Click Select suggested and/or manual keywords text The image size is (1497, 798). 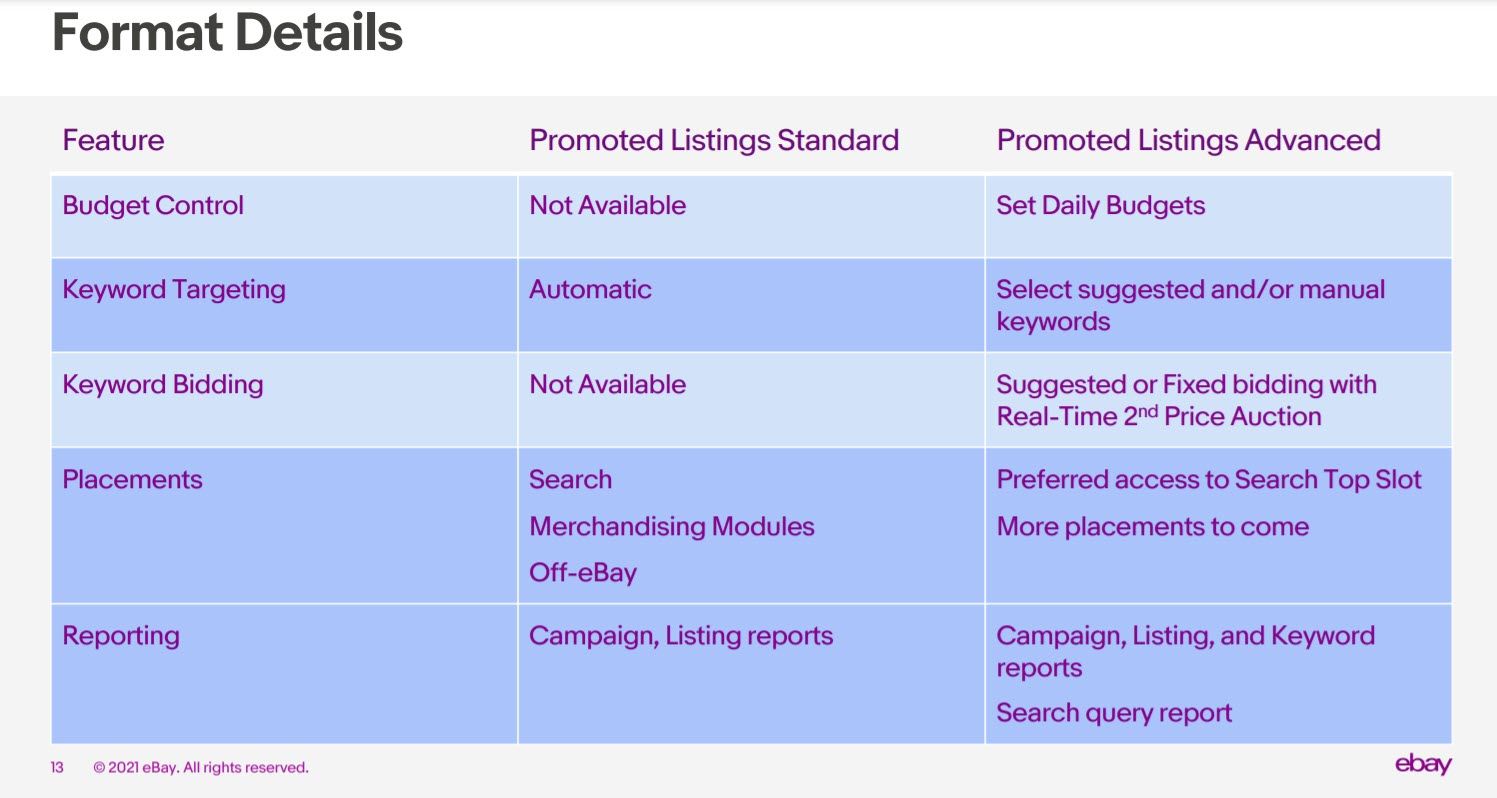[x=1191, y=305]
